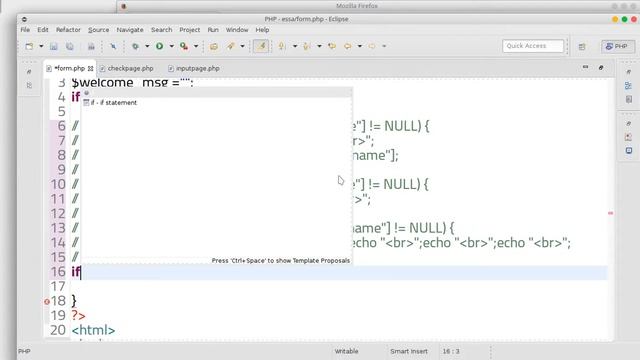640x360 pixels.
Task: Click the left sidebar restore icon
Action: 29,71
